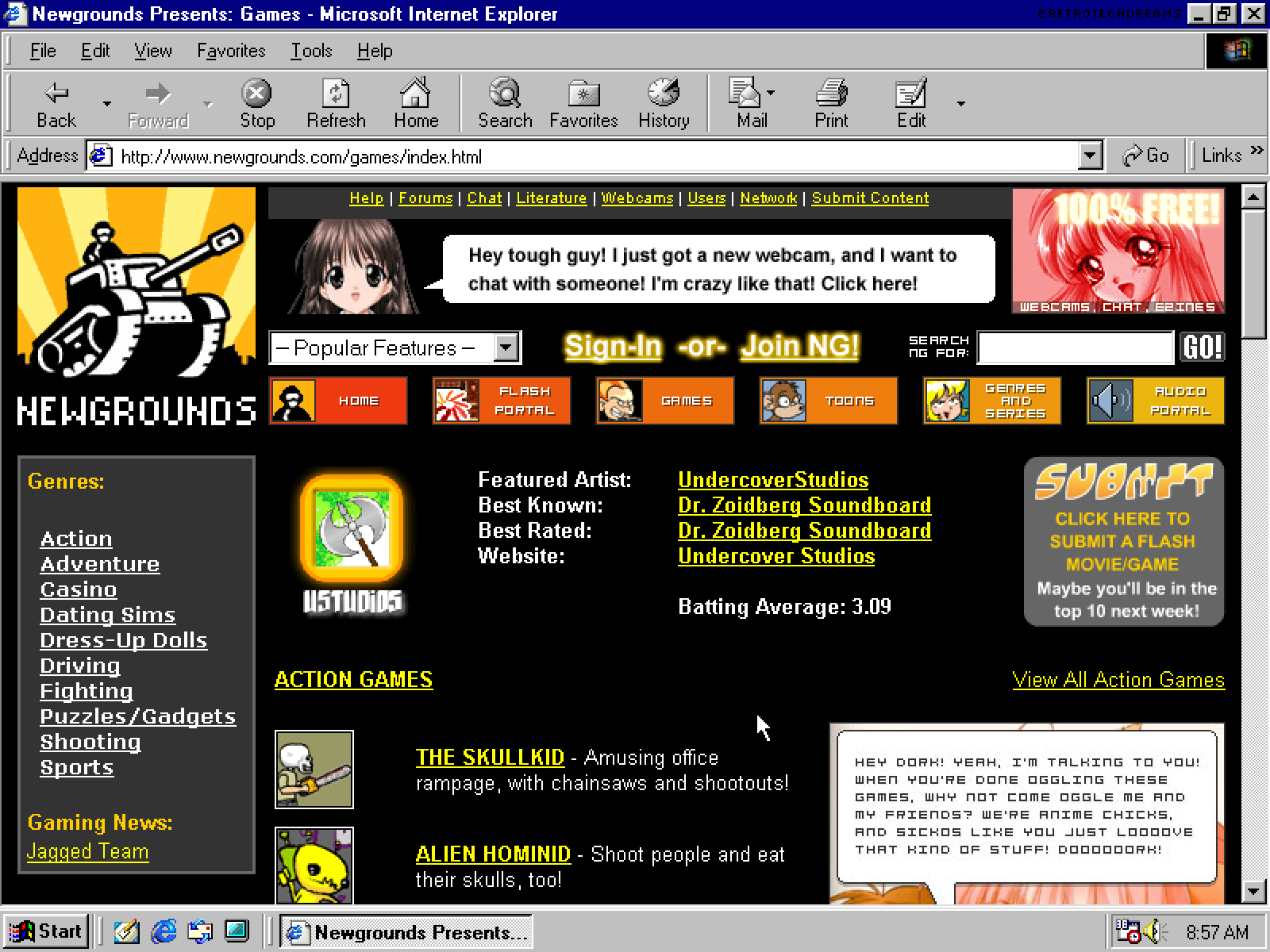Viewport: 1270px width, 952px height.
Task: Click the Jagged Team news link
Action: point(87,851)
